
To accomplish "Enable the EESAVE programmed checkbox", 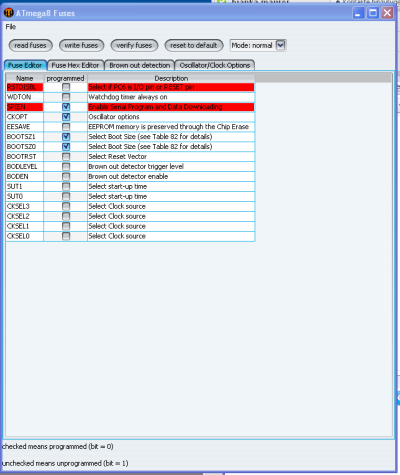I will [x=66, y=127].
